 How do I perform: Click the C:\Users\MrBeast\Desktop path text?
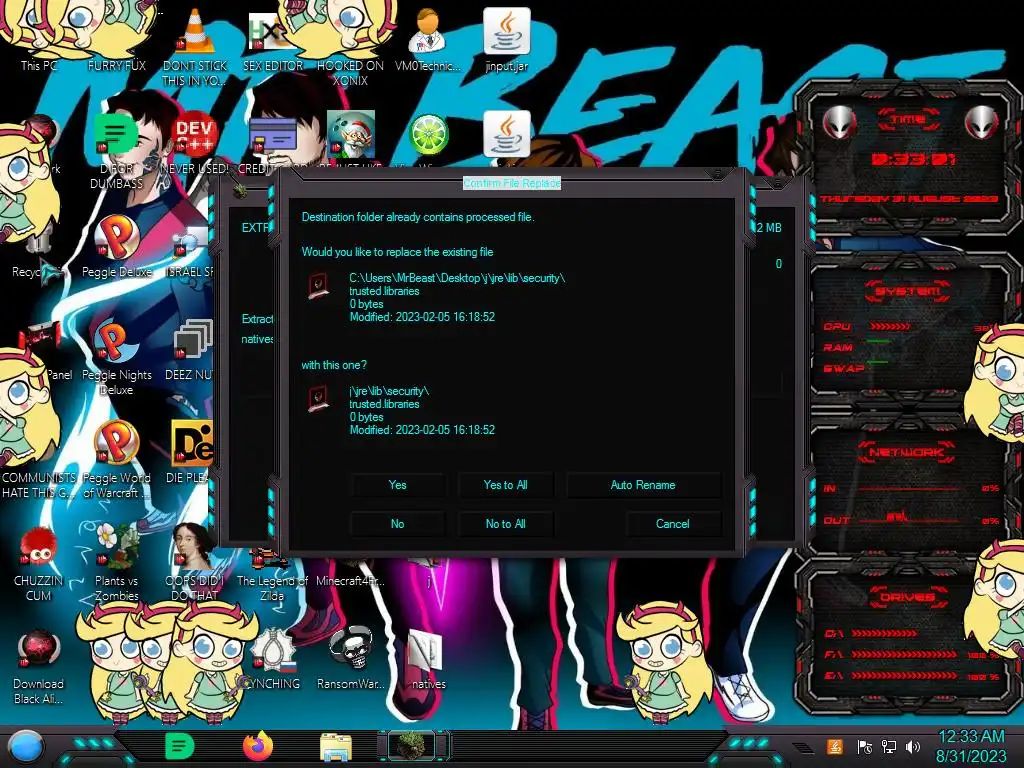pos(457,278)
